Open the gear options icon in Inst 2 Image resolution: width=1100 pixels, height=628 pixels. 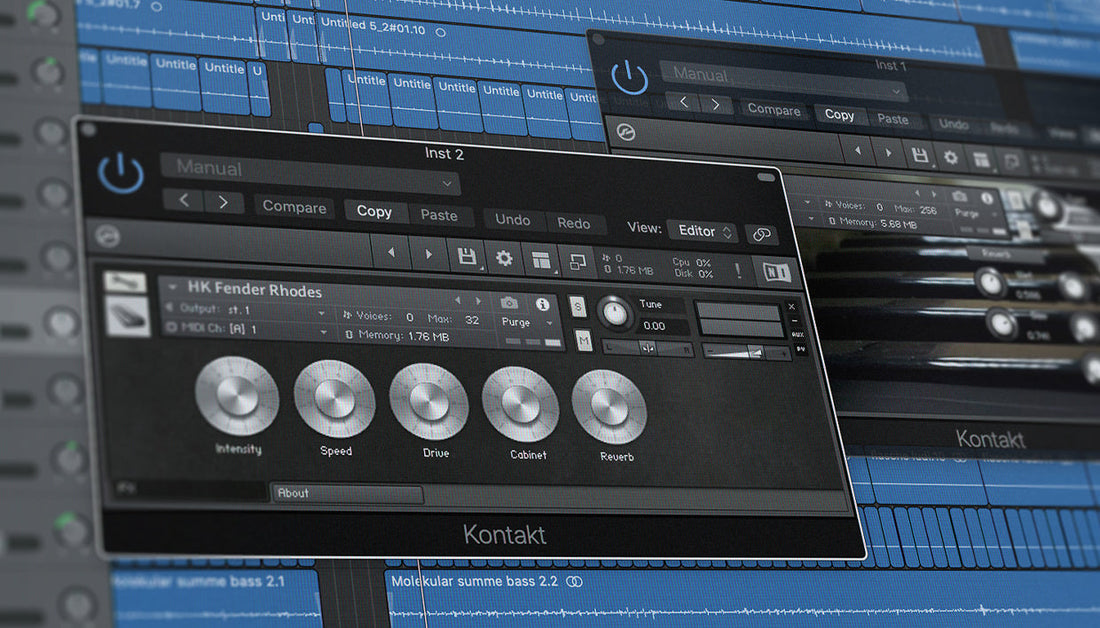tap(504, 258)
